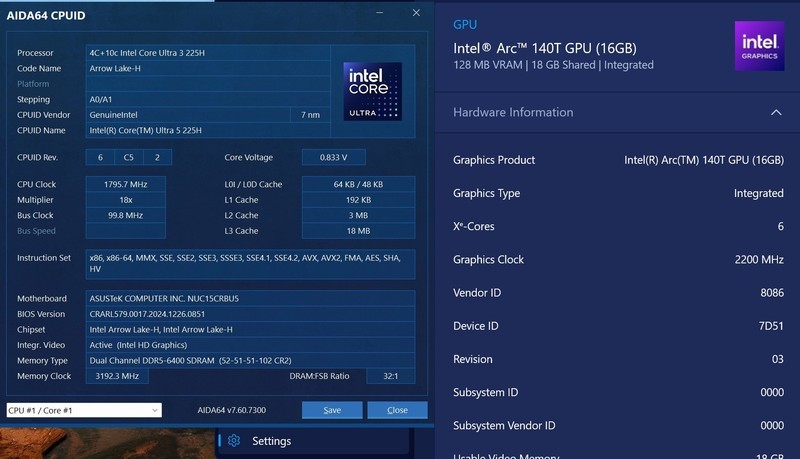This screenshot has height=459, width=800.
Task: Collapse the Hardware Information section chevron
Action: click(x=776, y=112)
